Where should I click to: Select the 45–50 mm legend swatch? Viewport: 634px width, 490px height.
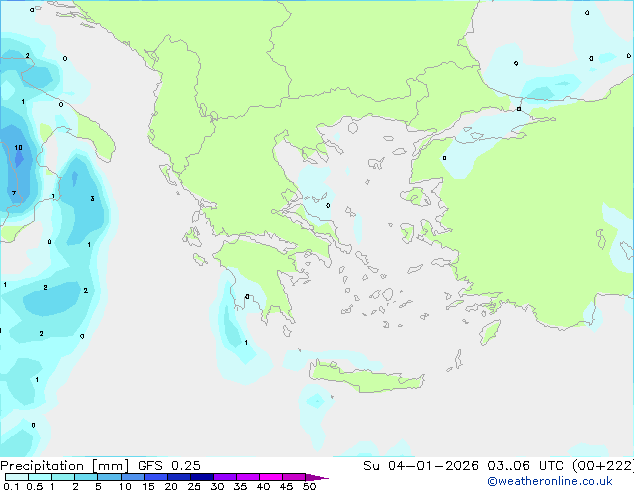point(294,477)
